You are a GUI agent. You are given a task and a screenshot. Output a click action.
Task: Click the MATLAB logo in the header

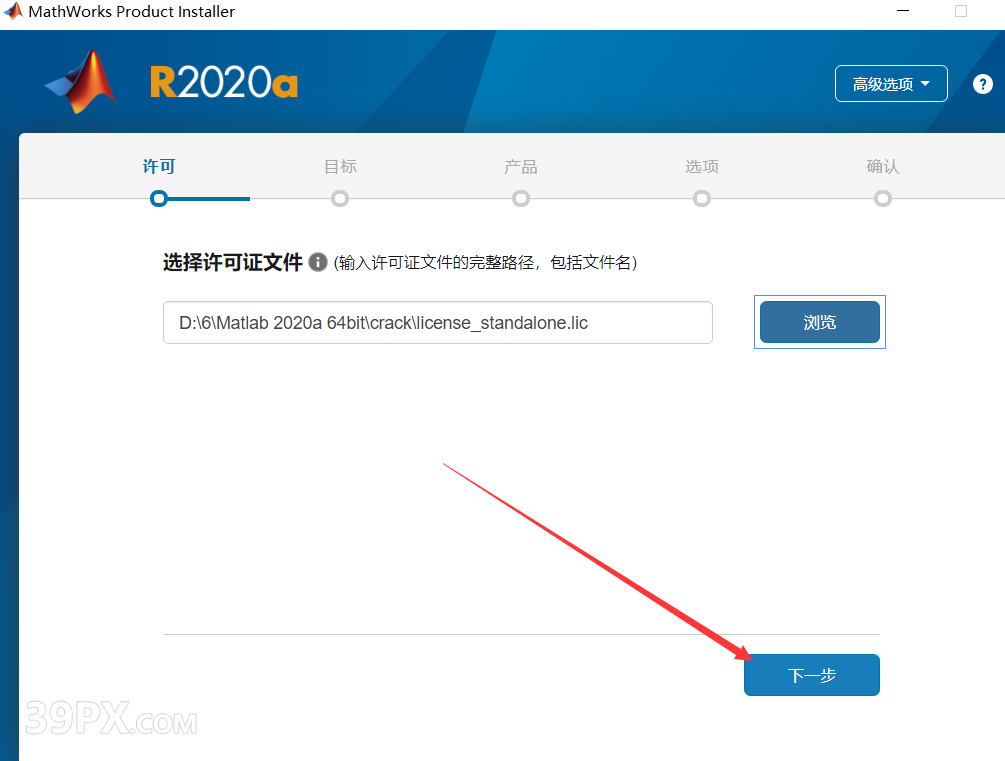click(81, 81)
